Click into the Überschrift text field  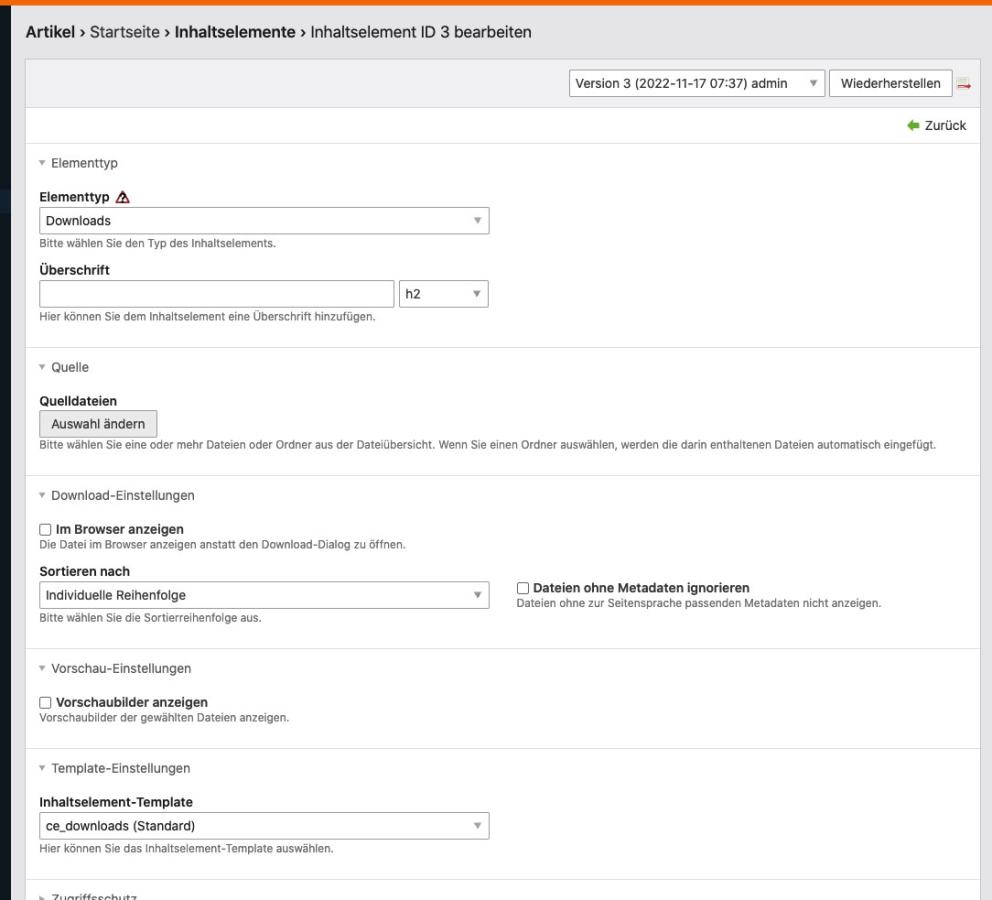217,295
